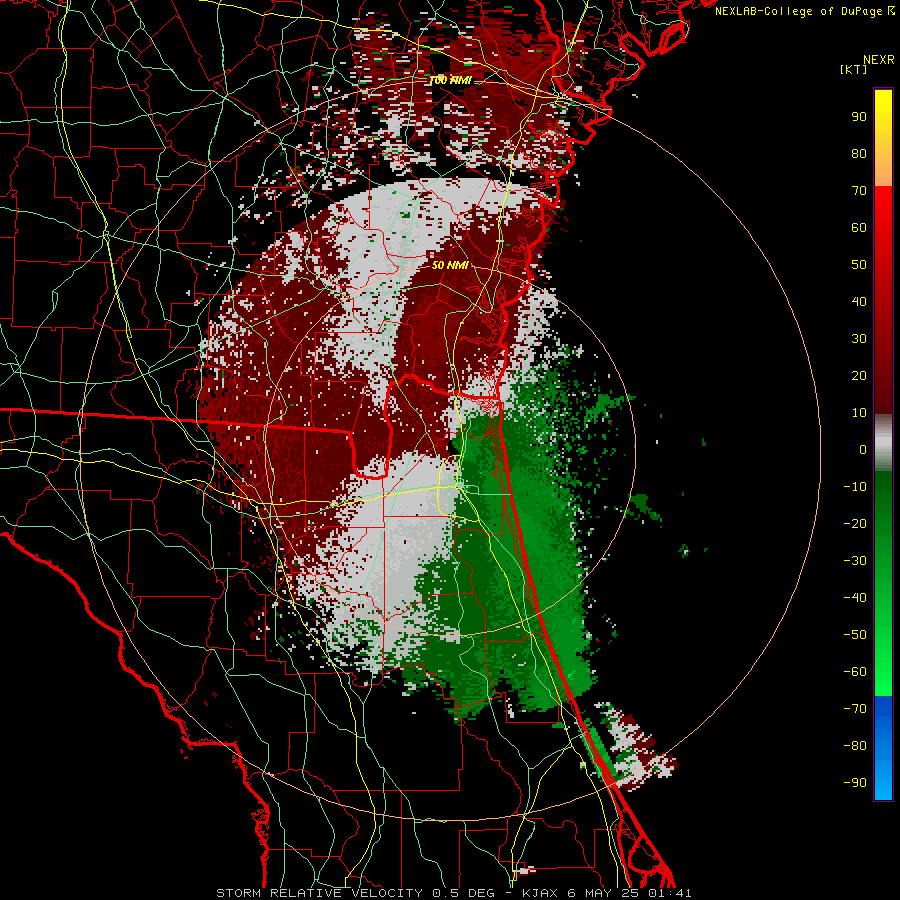Click the NEXR label above the scale
The width and height of the screenshot is (900, 900).
click(879, 60)
